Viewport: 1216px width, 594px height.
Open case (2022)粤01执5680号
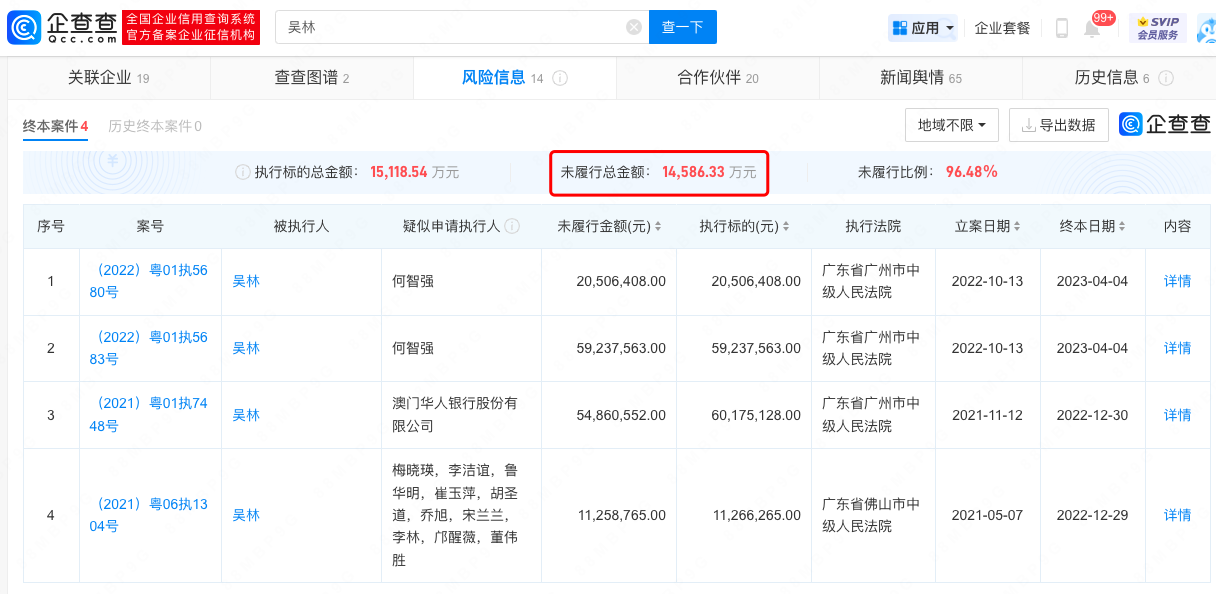(150, 281)
